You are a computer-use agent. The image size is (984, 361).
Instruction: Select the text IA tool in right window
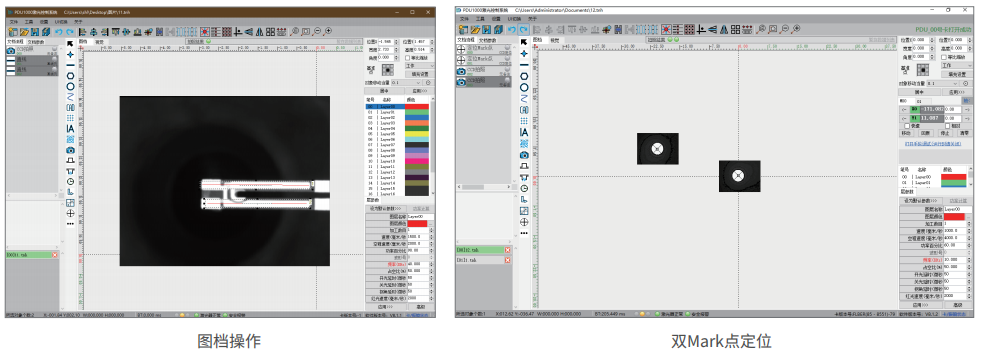pos(523,132)
